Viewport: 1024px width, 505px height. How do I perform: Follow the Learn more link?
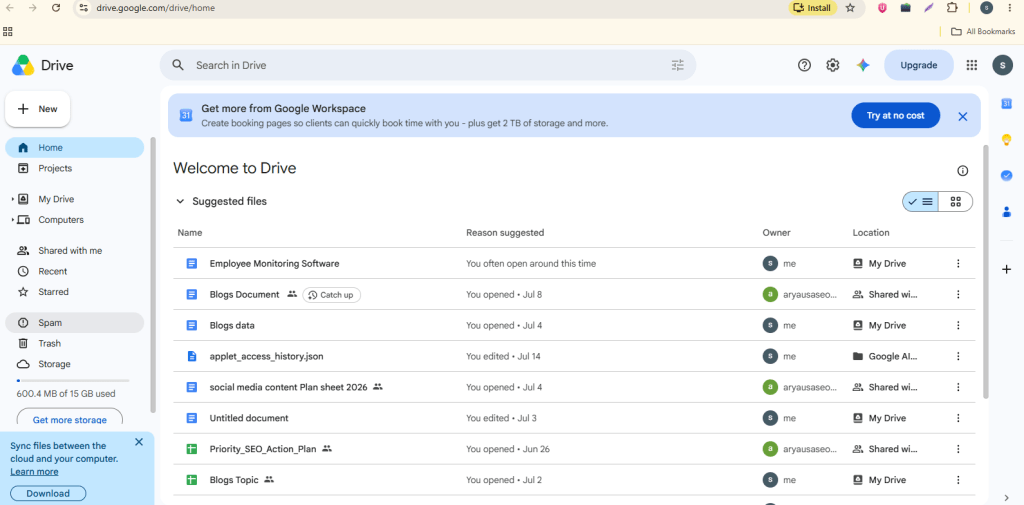coord(34,472)
